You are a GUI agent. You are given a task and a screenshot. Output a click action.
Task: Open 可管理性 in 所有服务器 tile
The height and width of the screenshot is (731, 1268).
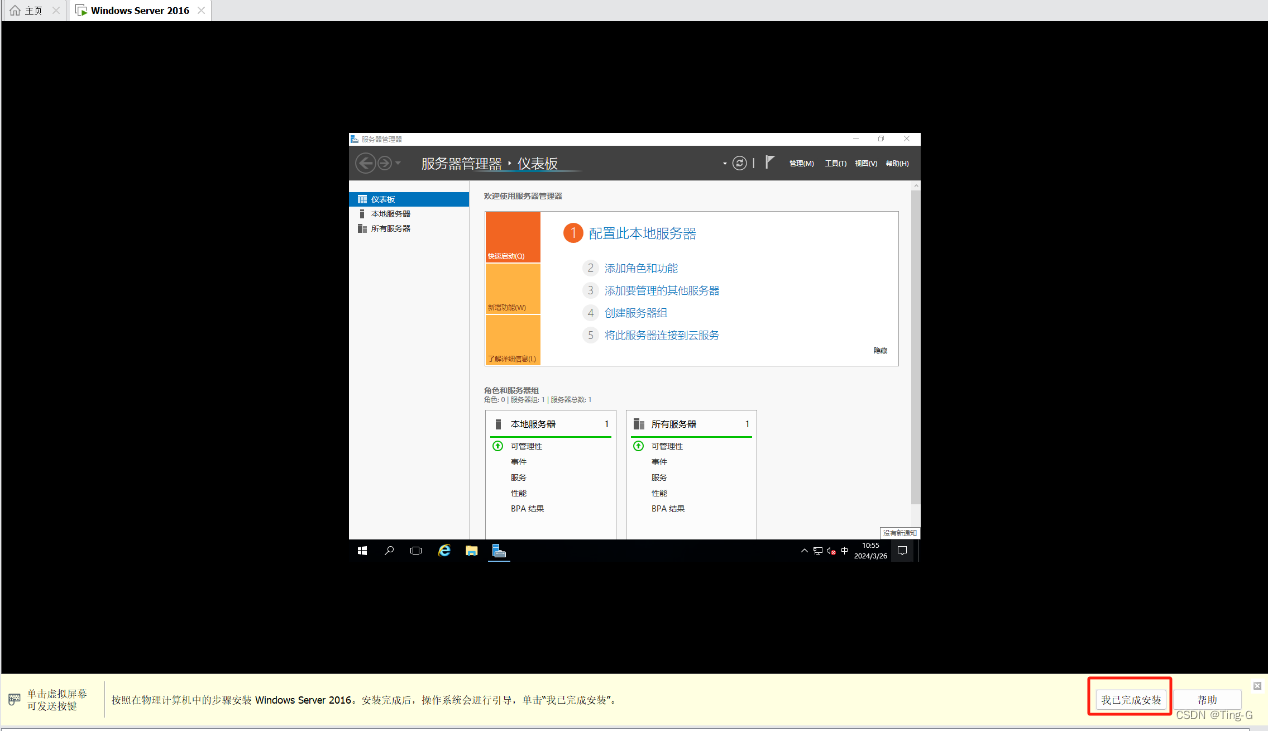click(667, 446)
